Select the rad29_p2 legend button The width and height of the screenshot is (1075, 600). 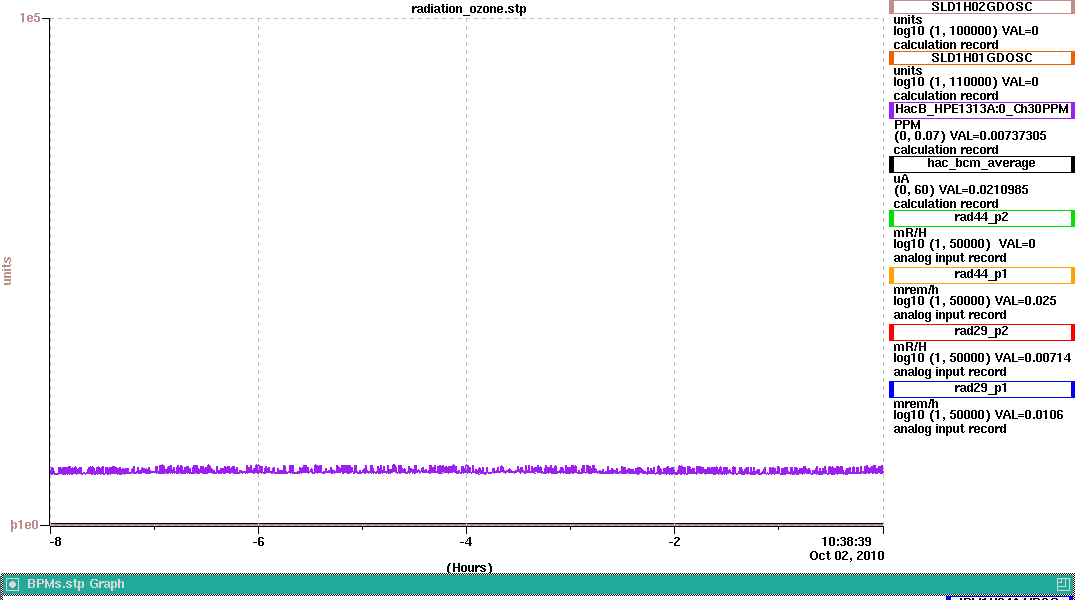[x=981, y=331]
